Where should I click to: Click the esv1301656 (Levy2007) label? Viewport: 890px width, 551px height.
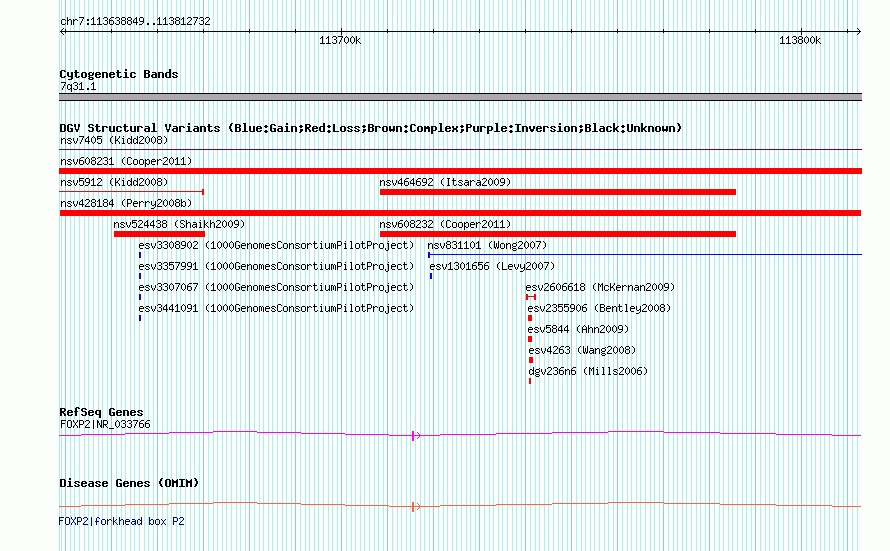(492, 266)
